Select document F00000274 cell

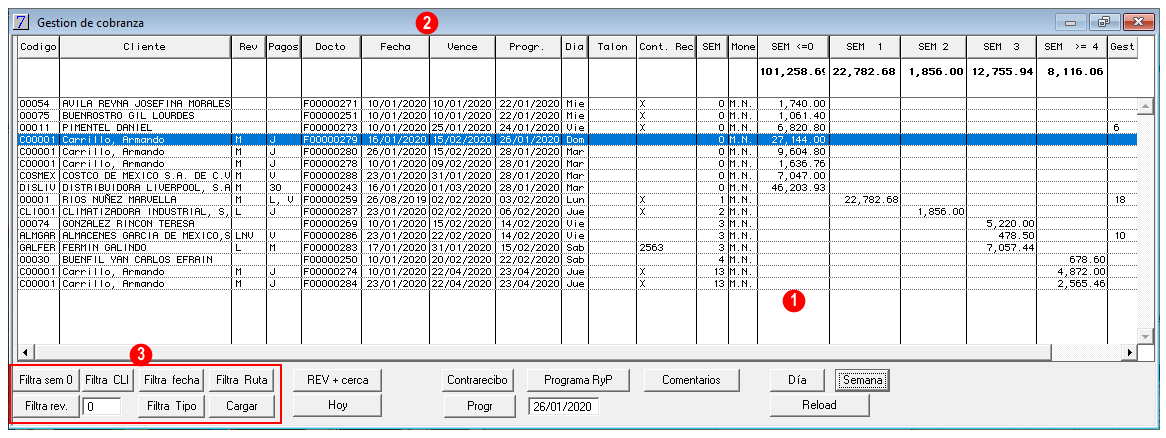point(331,271)
